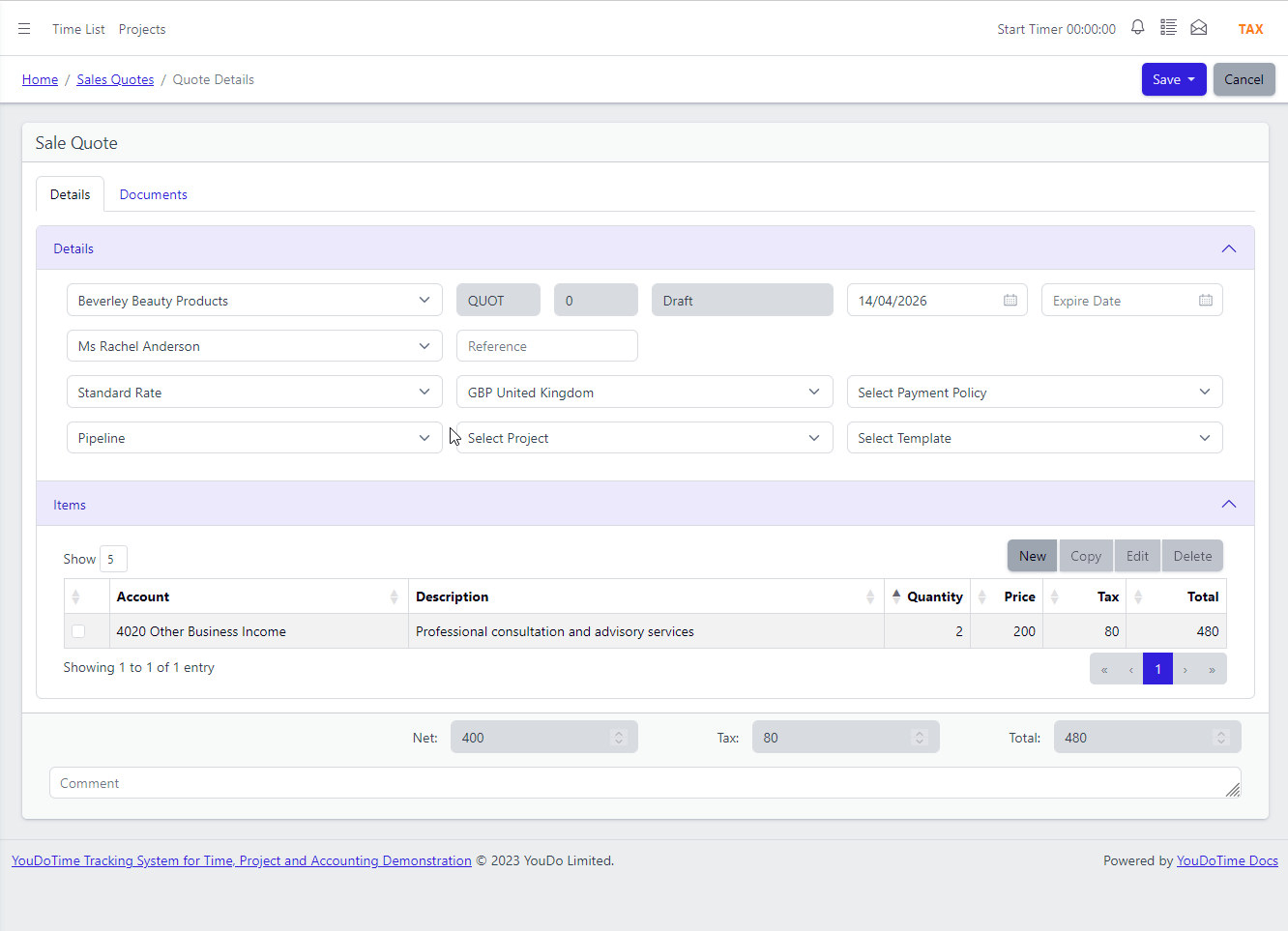Viewport: 1288px width, 931px height.
Task: Click Start Timer 00:00:00
Action: 1056,29
